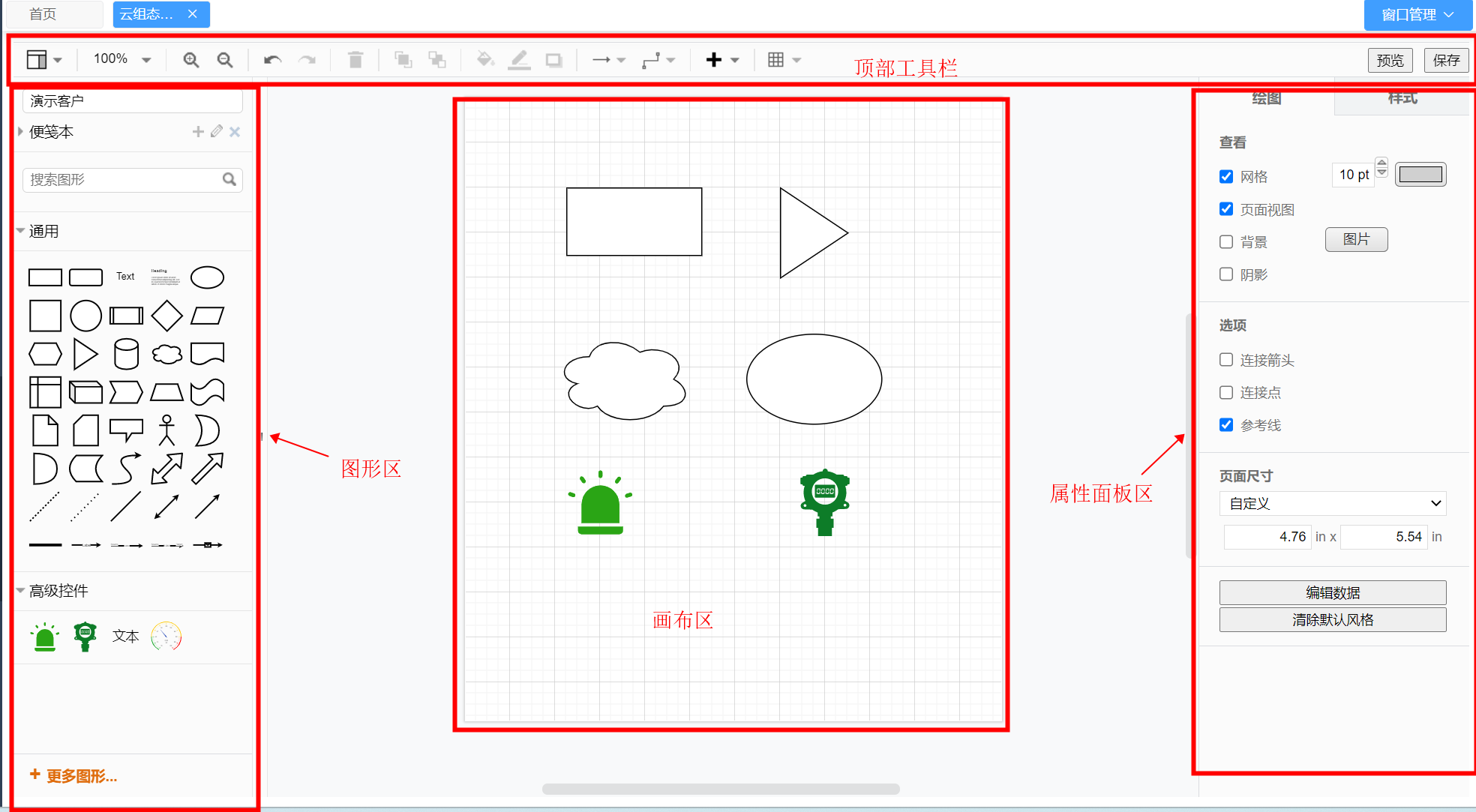
Task: Uncheck the 网格 grid checkbox
Action: [1226, 177]
